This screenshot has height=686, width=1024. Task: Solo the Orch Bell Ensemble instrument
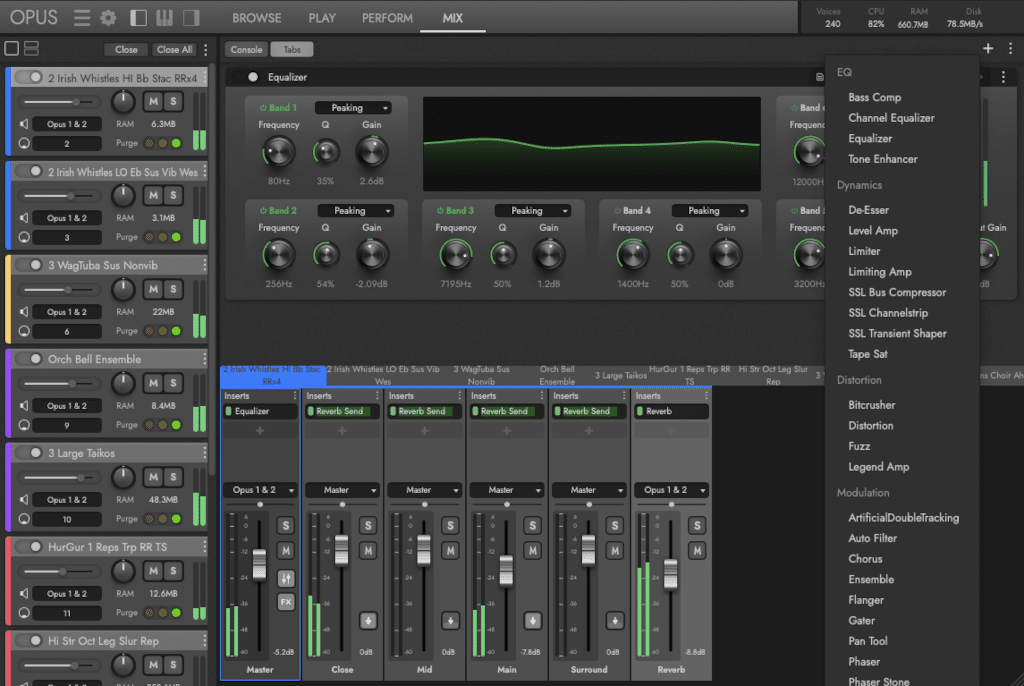(173, 383)
